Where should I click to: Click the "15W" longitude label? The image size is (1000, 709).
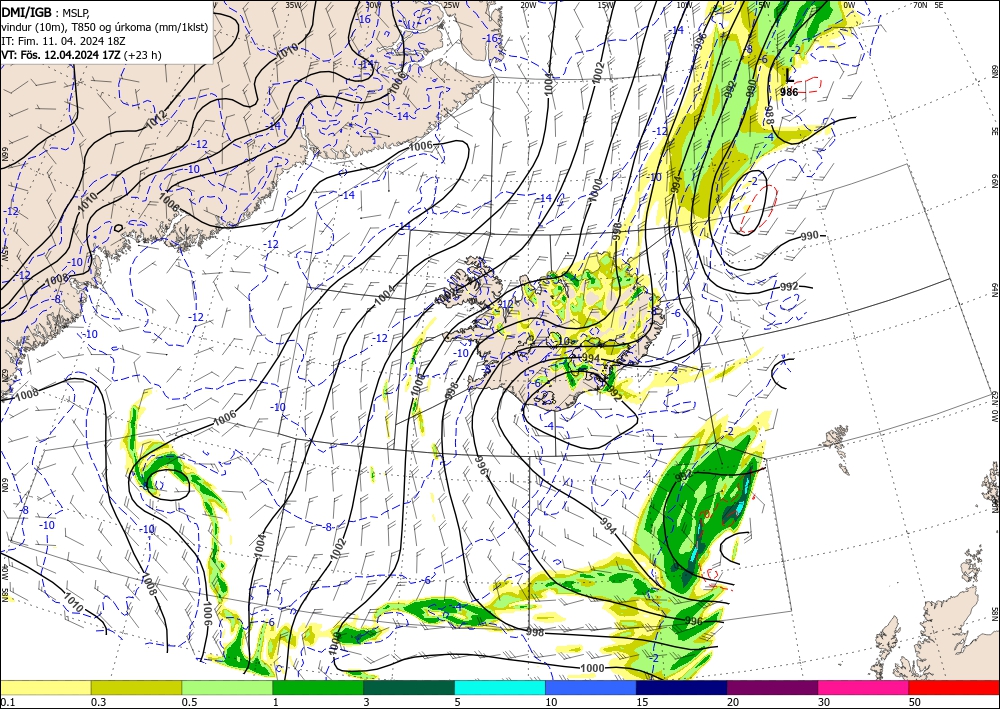(606, 4)
